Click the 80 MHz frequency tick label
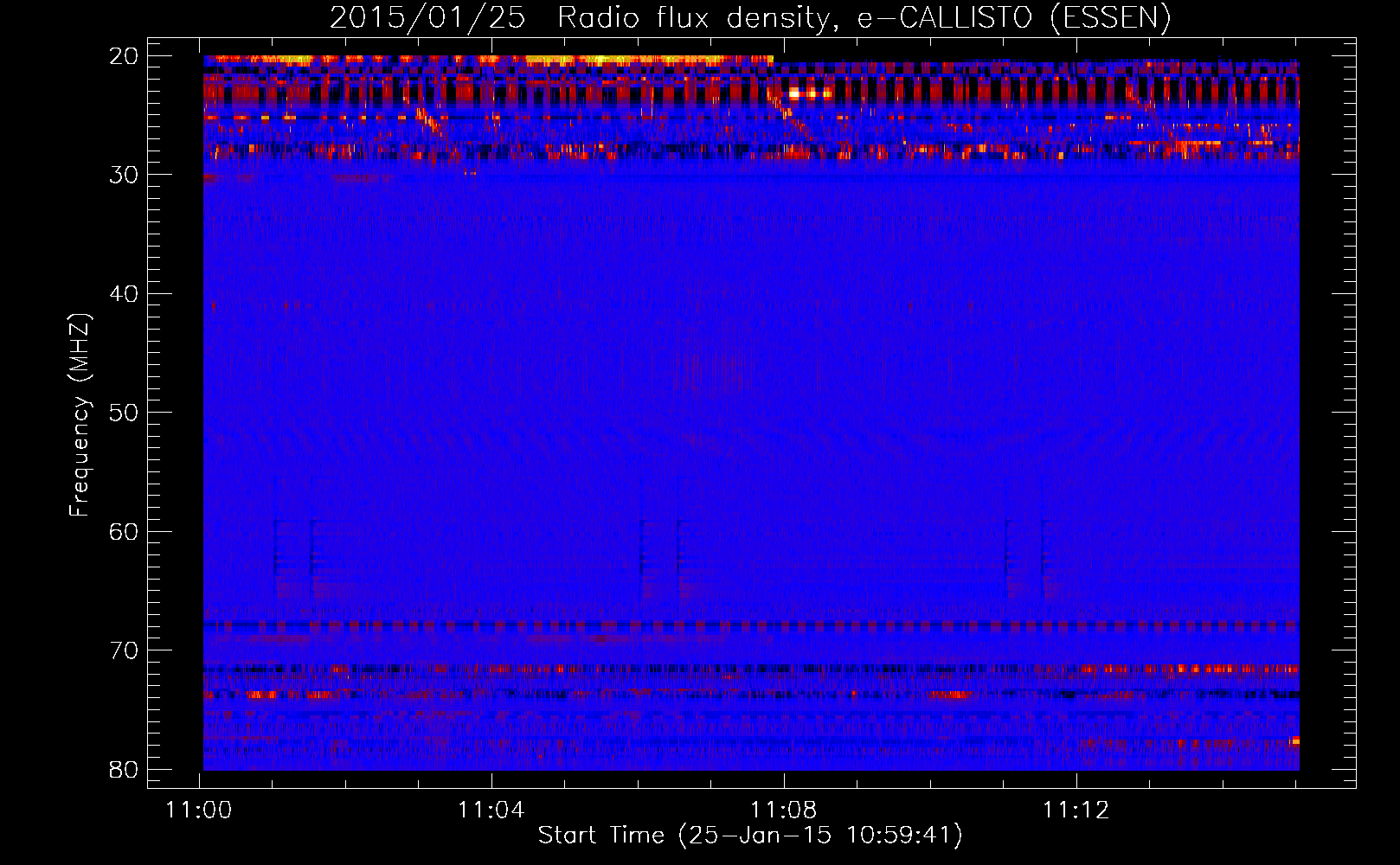This screenshot has width=1400, height=865. (125, 770)
